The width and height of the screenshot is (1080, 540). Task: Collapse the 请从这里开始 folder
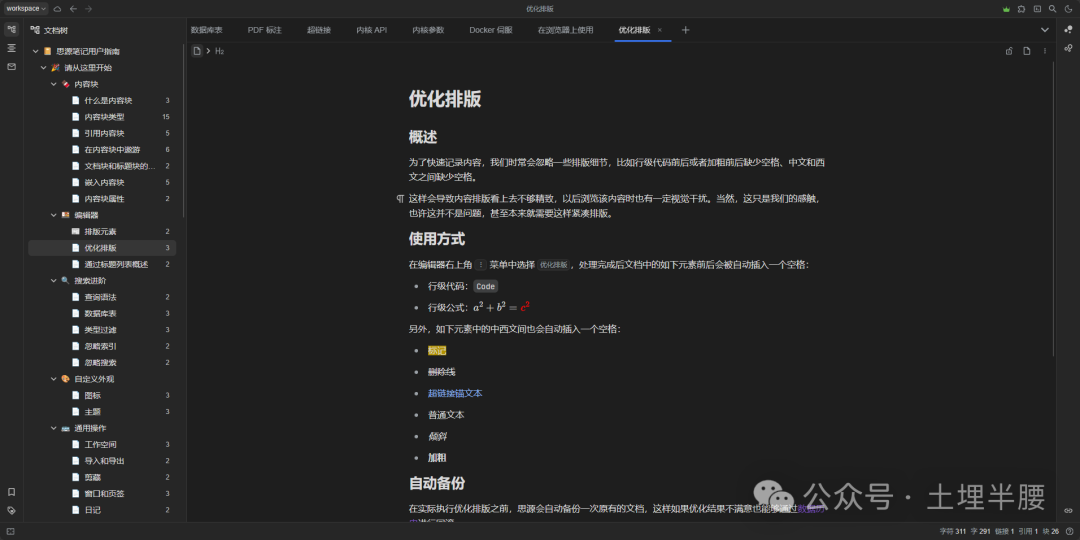pyautogui.click(x=44, y=68)
